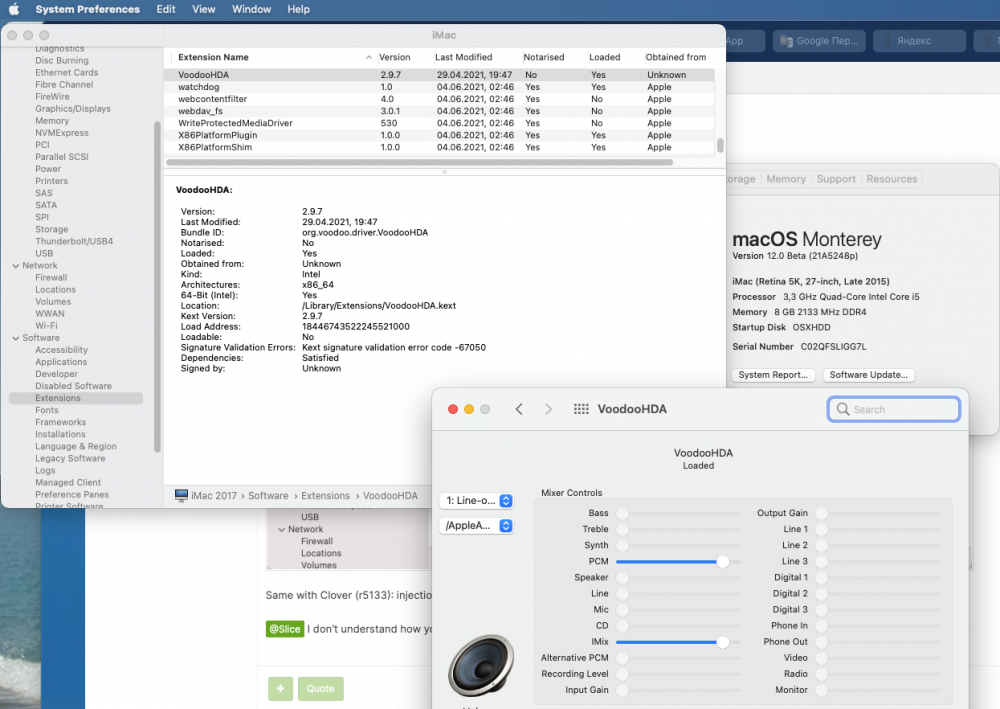Screen dimensions: 1000x709
Task: Adjust the Alternative PCM slider
Action: (678, 658)
